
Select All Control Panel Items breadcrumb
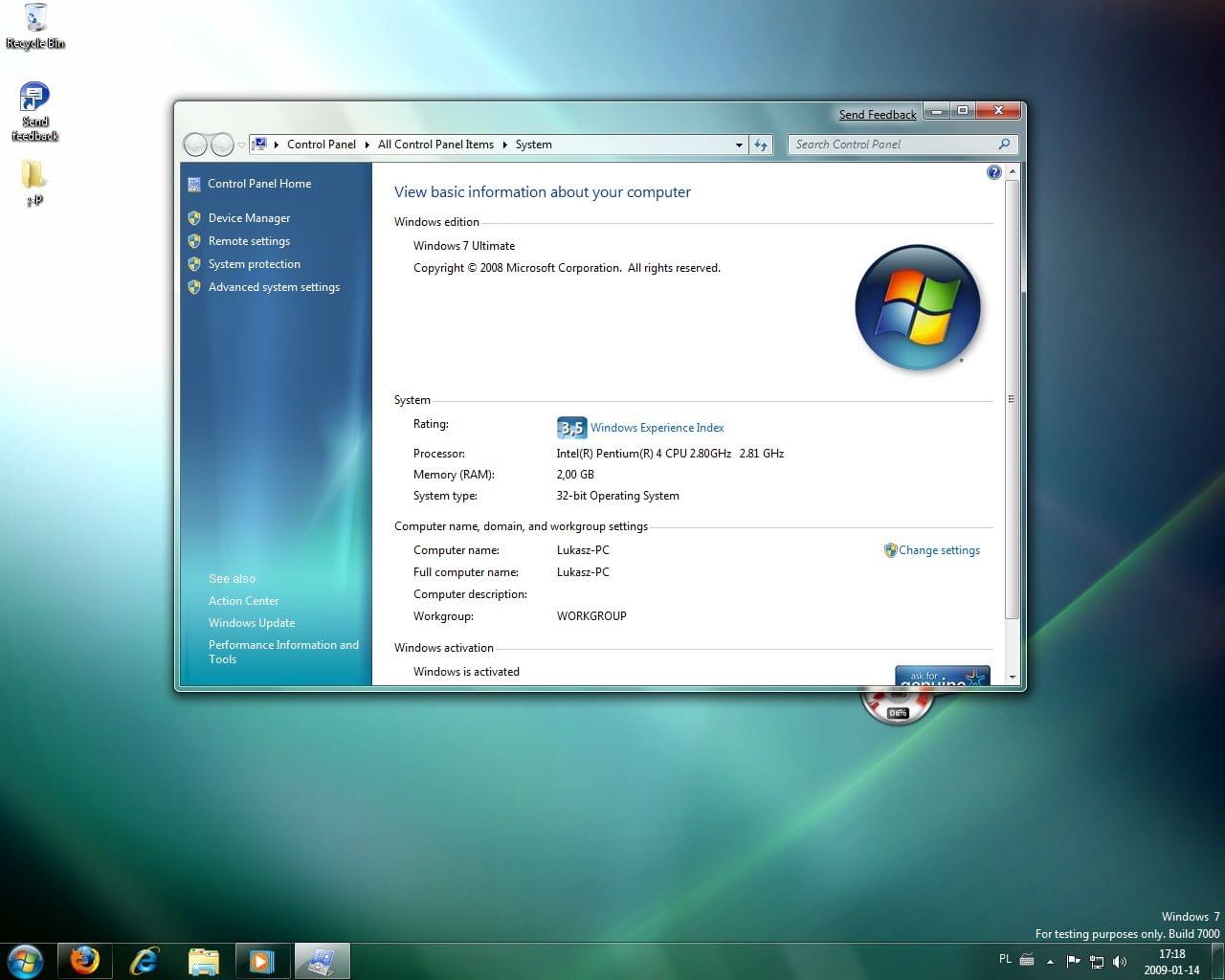click(435, 145)
